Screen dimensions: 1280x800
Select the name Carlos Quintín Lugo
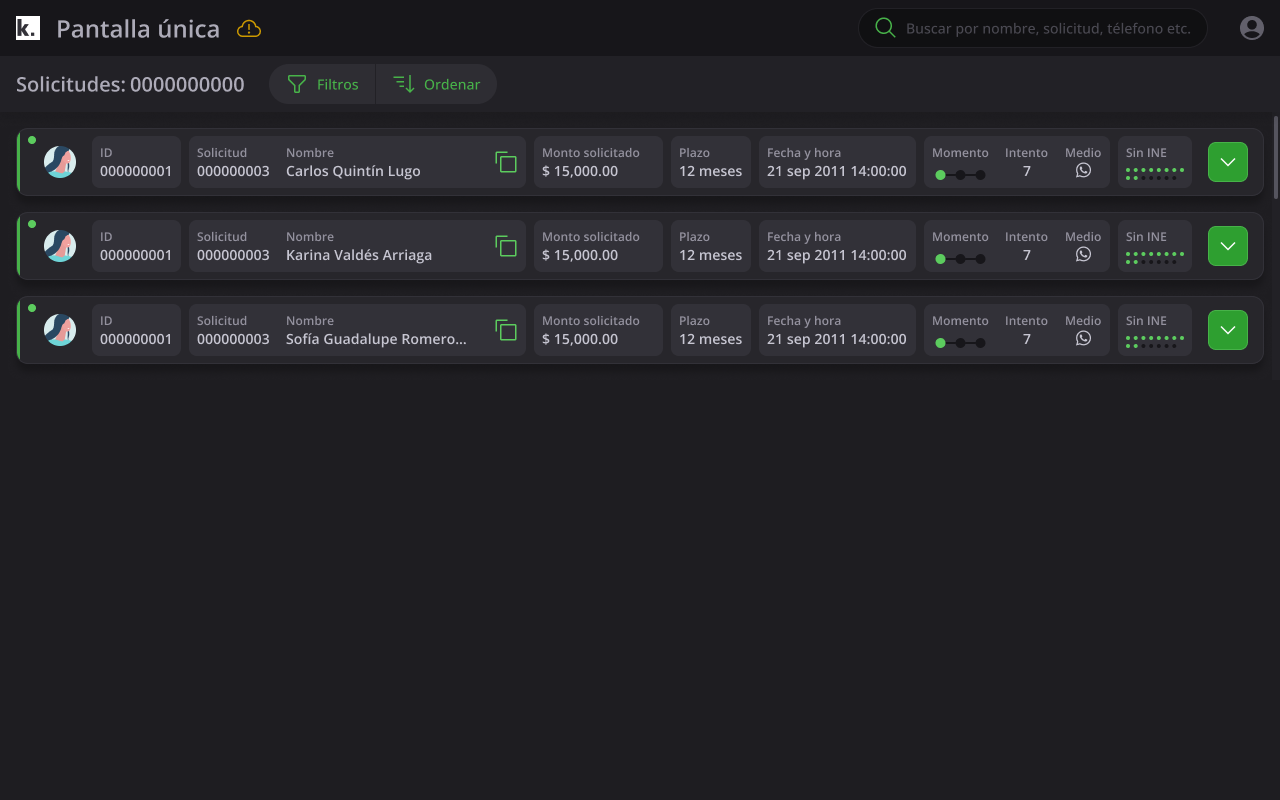pos(353,171)
